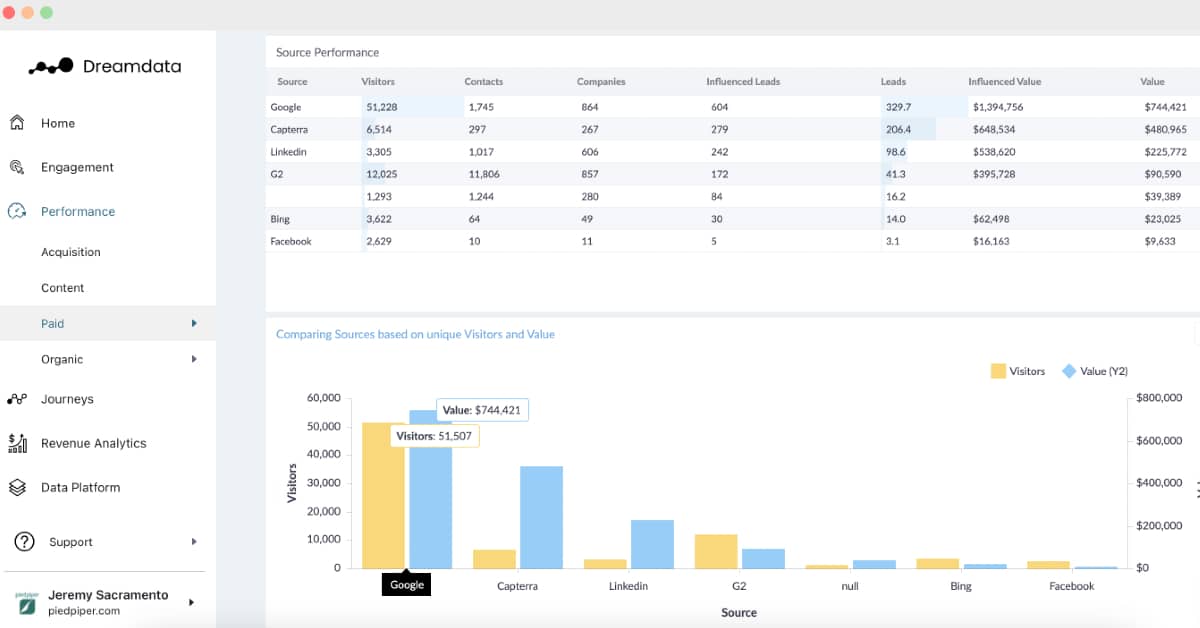This screenshot has width=1200, height=628.
Task: Sort table by Visitors column header
Action: click(x=378, y=81)
